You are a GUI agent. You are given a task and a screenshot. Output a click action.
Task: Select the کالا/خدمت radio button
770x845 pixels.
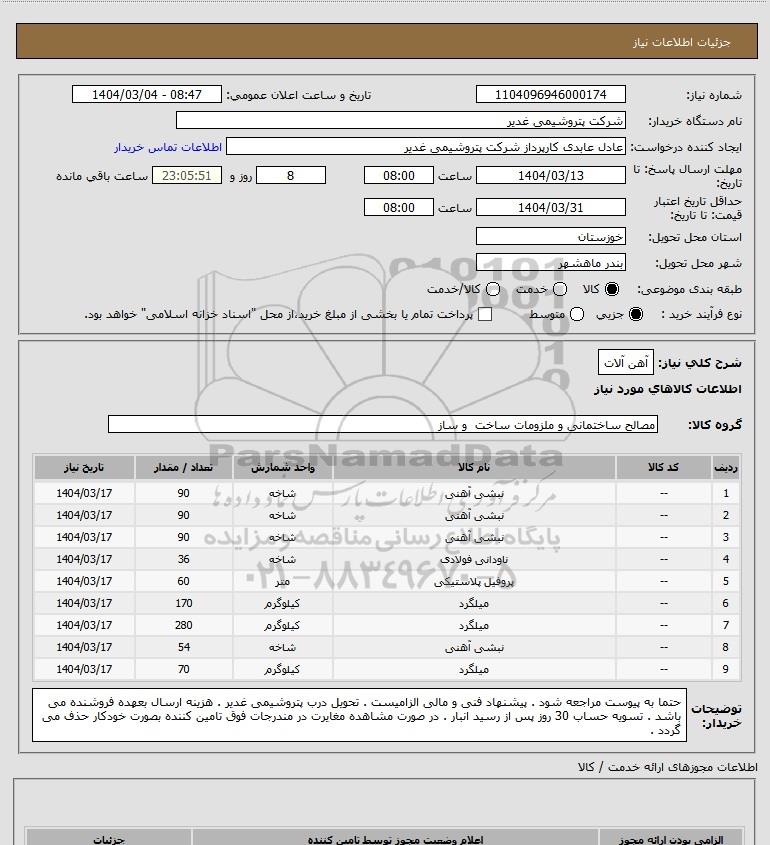click(492, 289)
